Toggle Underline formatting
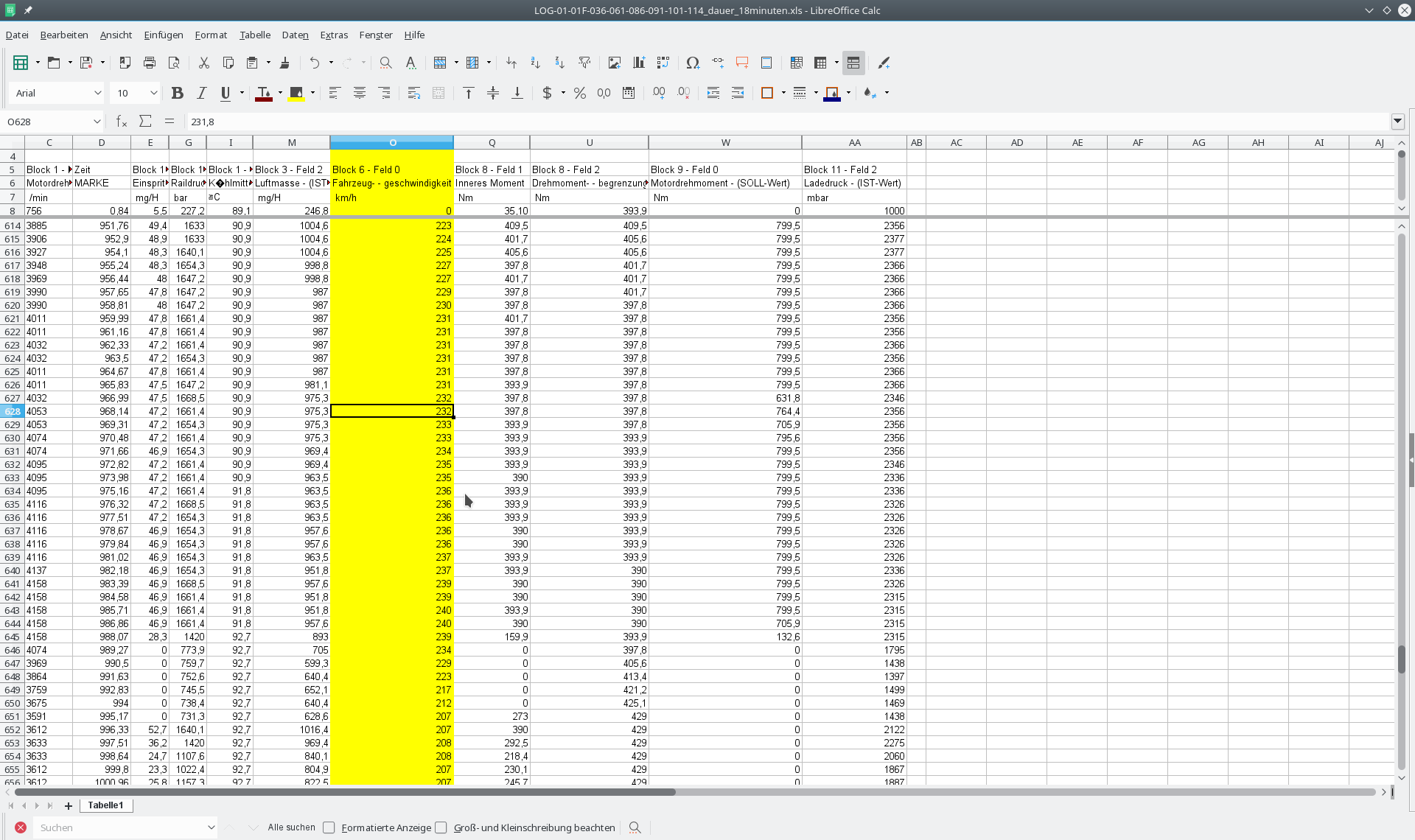Viewport: 1415px width, 840px height. click(x=226, y=93)
